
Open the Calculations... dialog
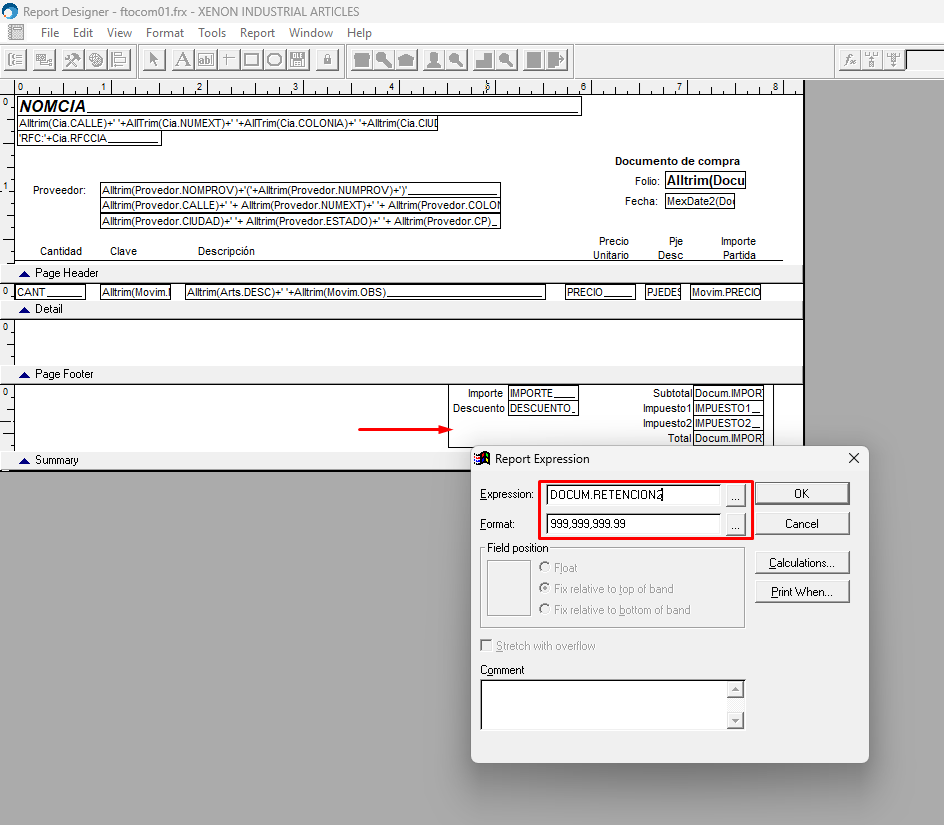pyautogui.click(x=802, y=563)
